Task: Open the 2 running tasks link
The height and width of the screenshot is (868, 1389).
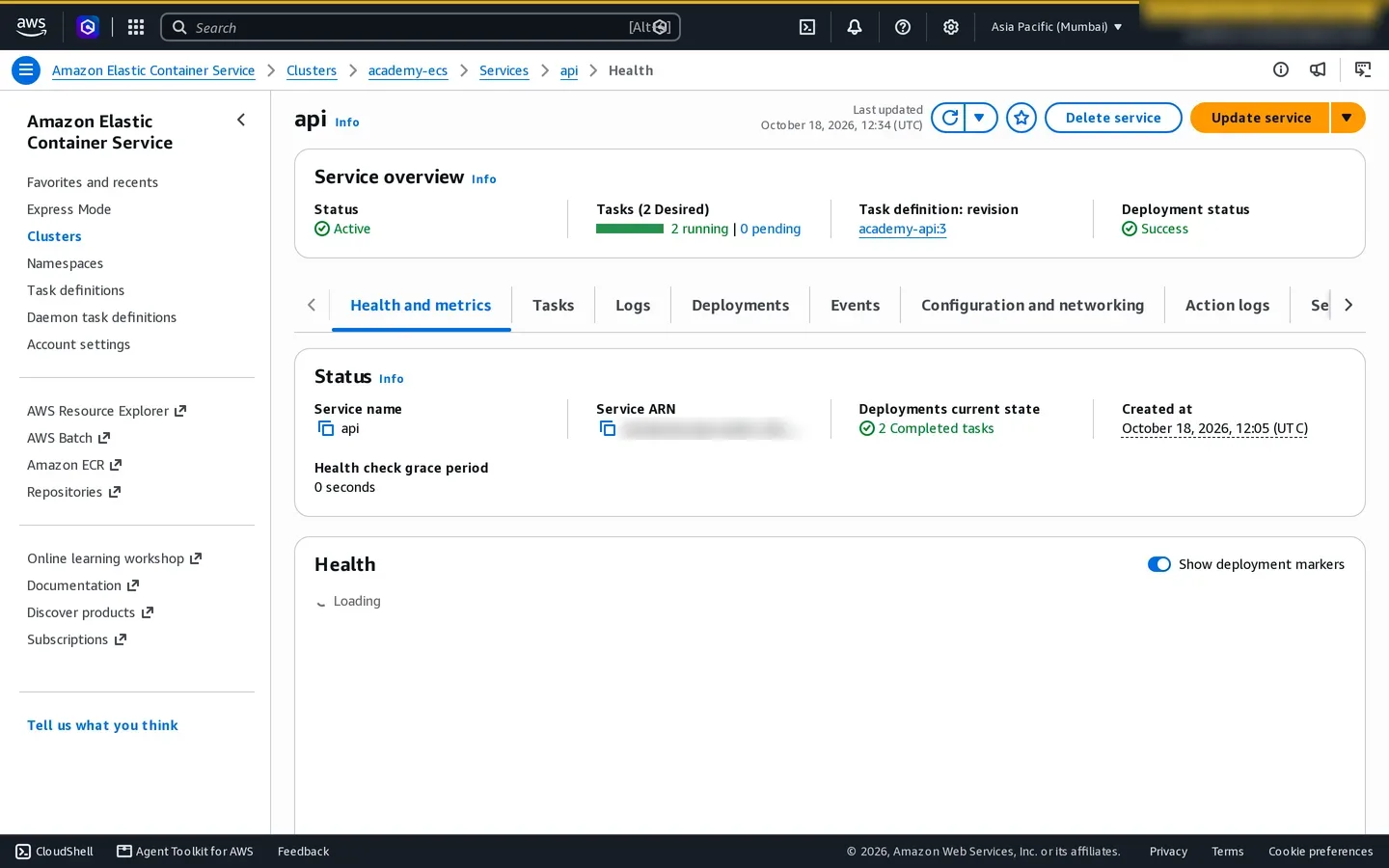Action: coord(699,230)
